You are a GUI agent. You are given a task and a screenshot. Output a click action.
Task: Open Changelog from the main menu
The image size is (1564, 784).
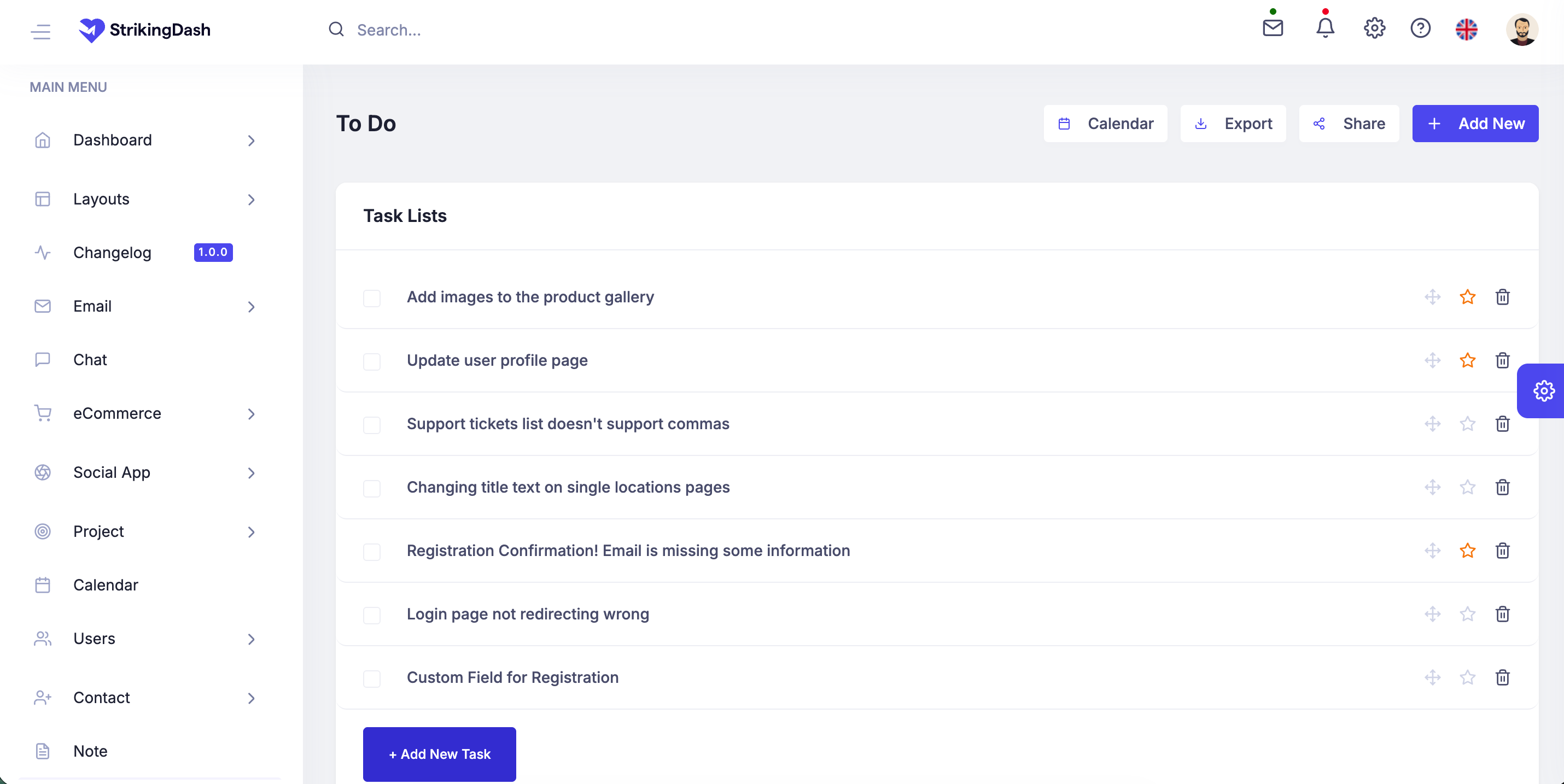pyautogui.click(x=112, y=253)
